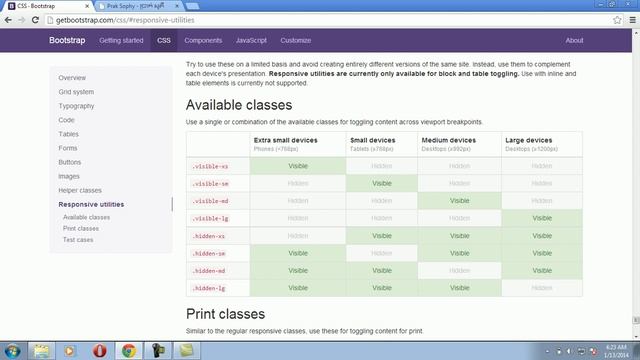This screenshot has height=360, width=640.
Task: Open Print classes sidebar sub-link
Action: [81, 228]
